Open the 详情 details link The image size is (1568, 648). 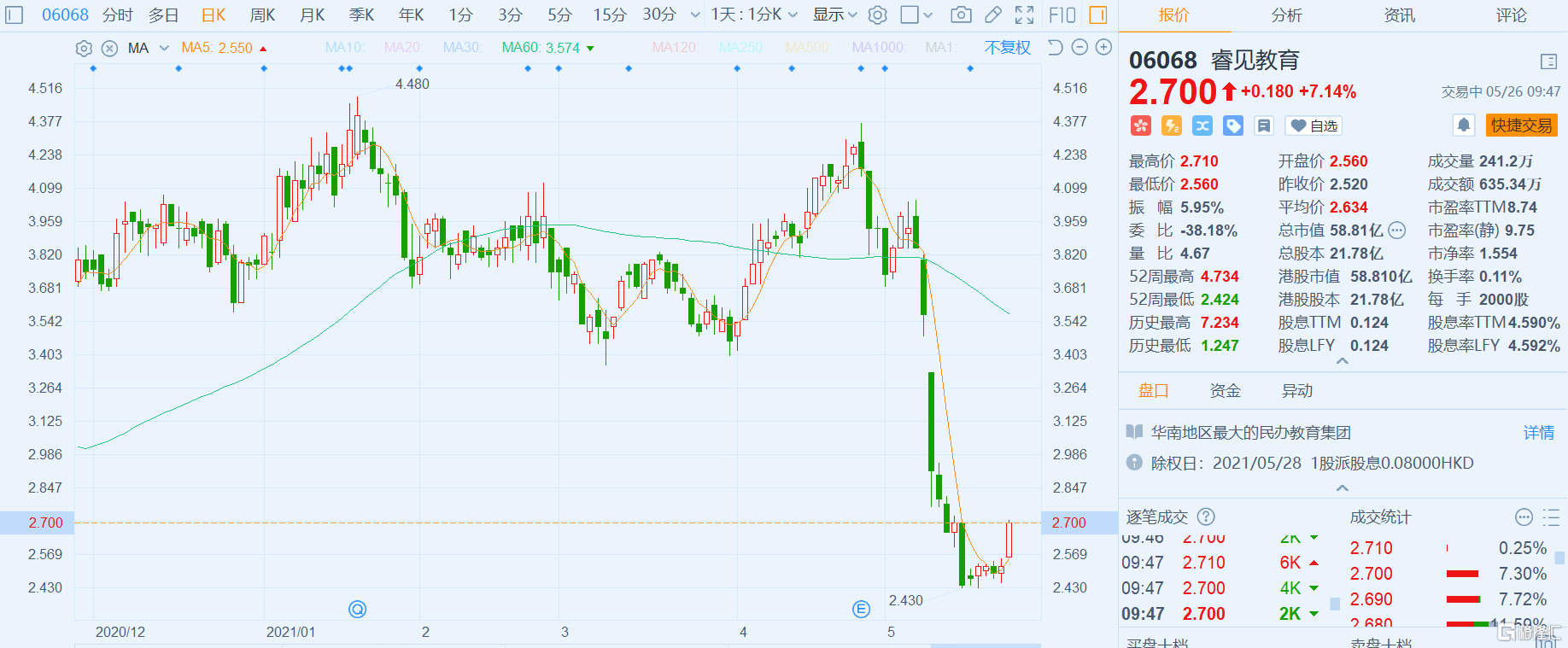click(x=1538, y=433)
